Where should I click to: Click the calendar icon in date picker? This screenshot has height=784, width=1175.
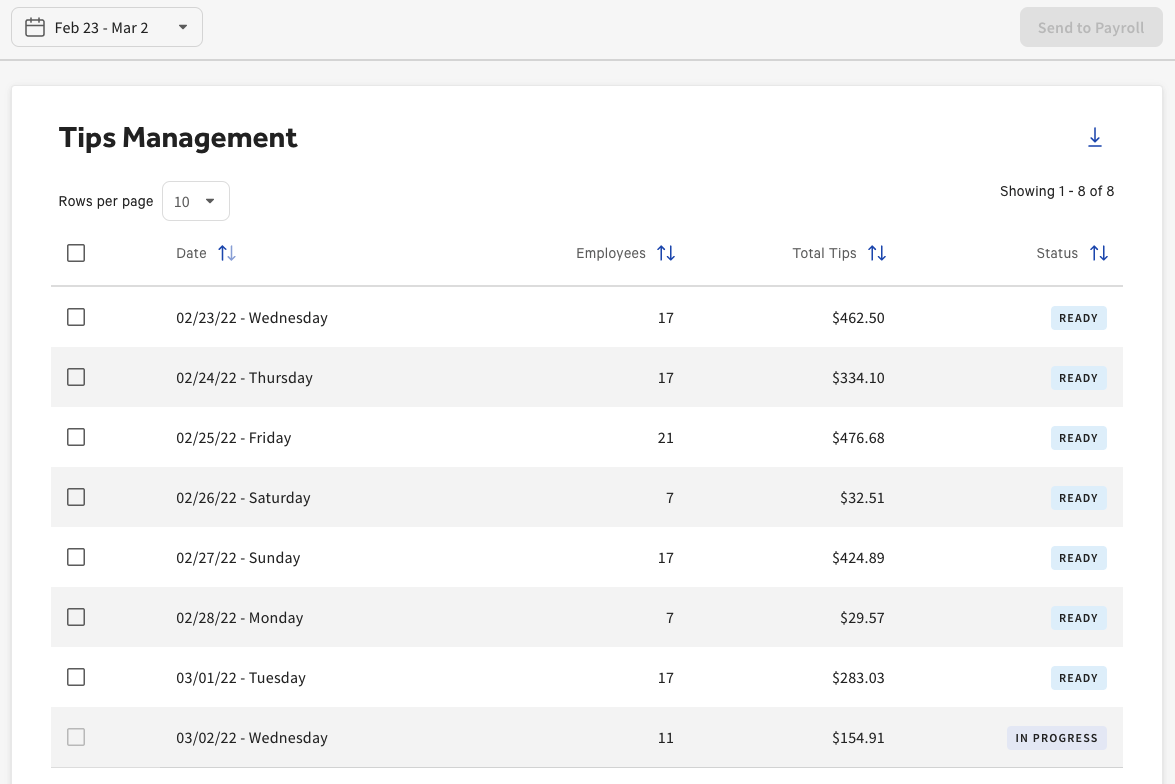(35, 28)
